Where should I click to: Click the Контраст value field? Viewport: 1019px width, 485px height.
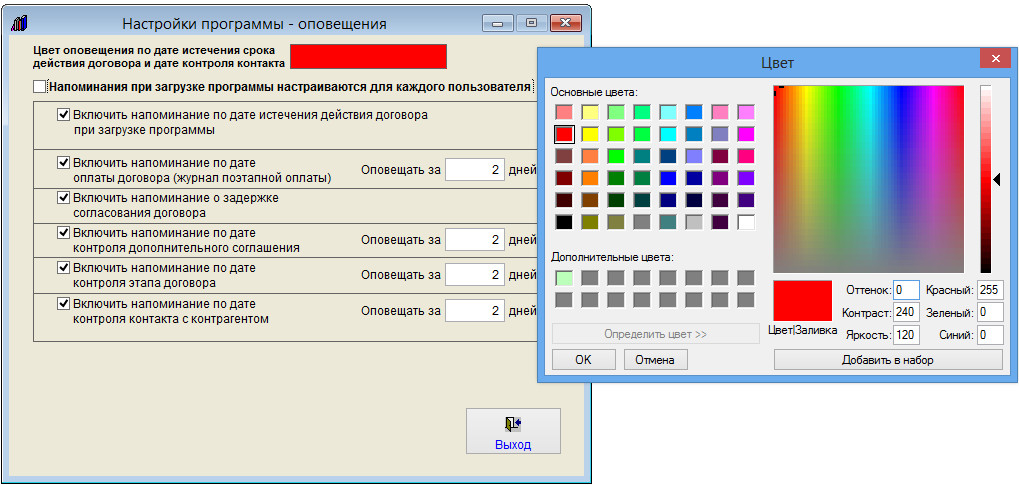click(907, 313)
